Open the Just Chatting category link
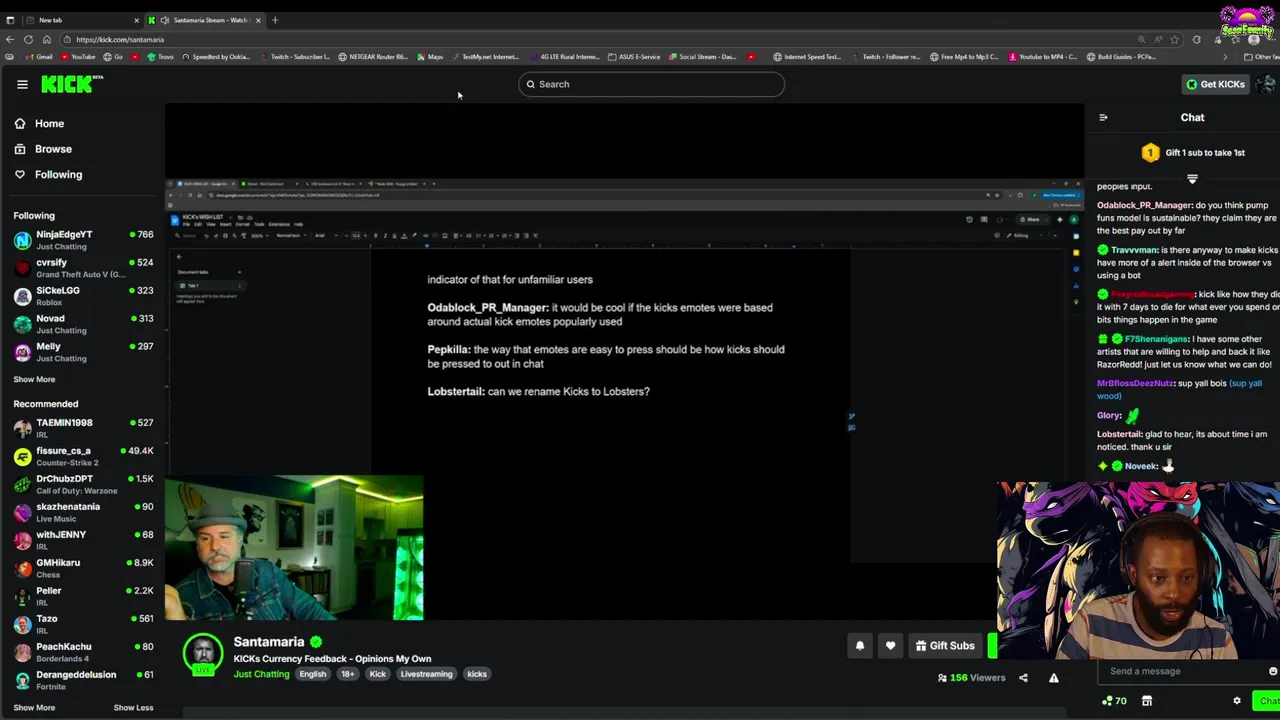Viewport: 1280px width, 720px height. point(261,674)
